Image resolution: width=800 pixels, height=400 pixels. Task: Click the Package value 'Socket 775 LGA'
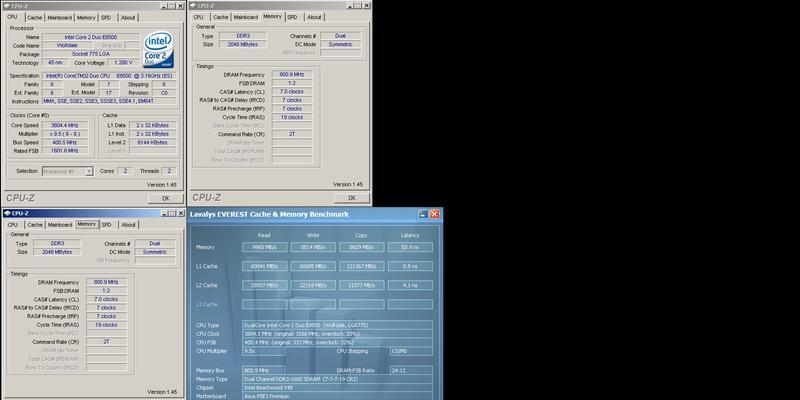tap(91, 54)
